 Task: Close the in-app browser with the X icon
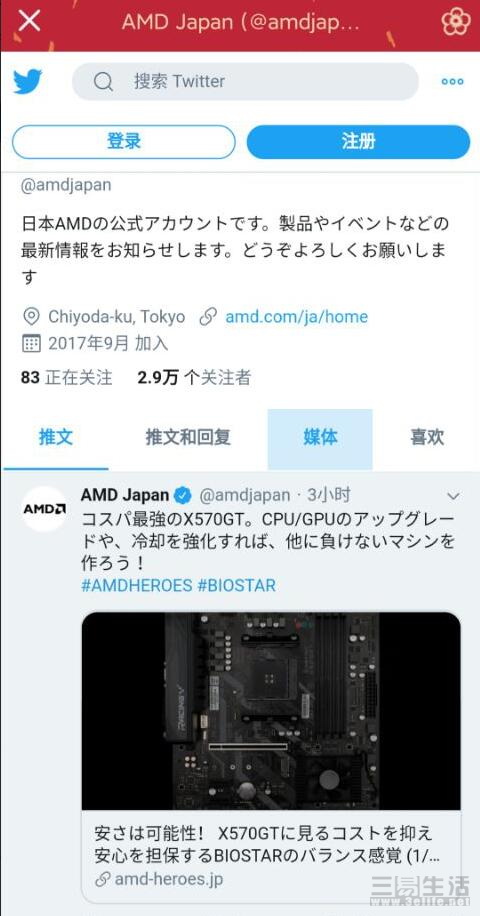29,21
